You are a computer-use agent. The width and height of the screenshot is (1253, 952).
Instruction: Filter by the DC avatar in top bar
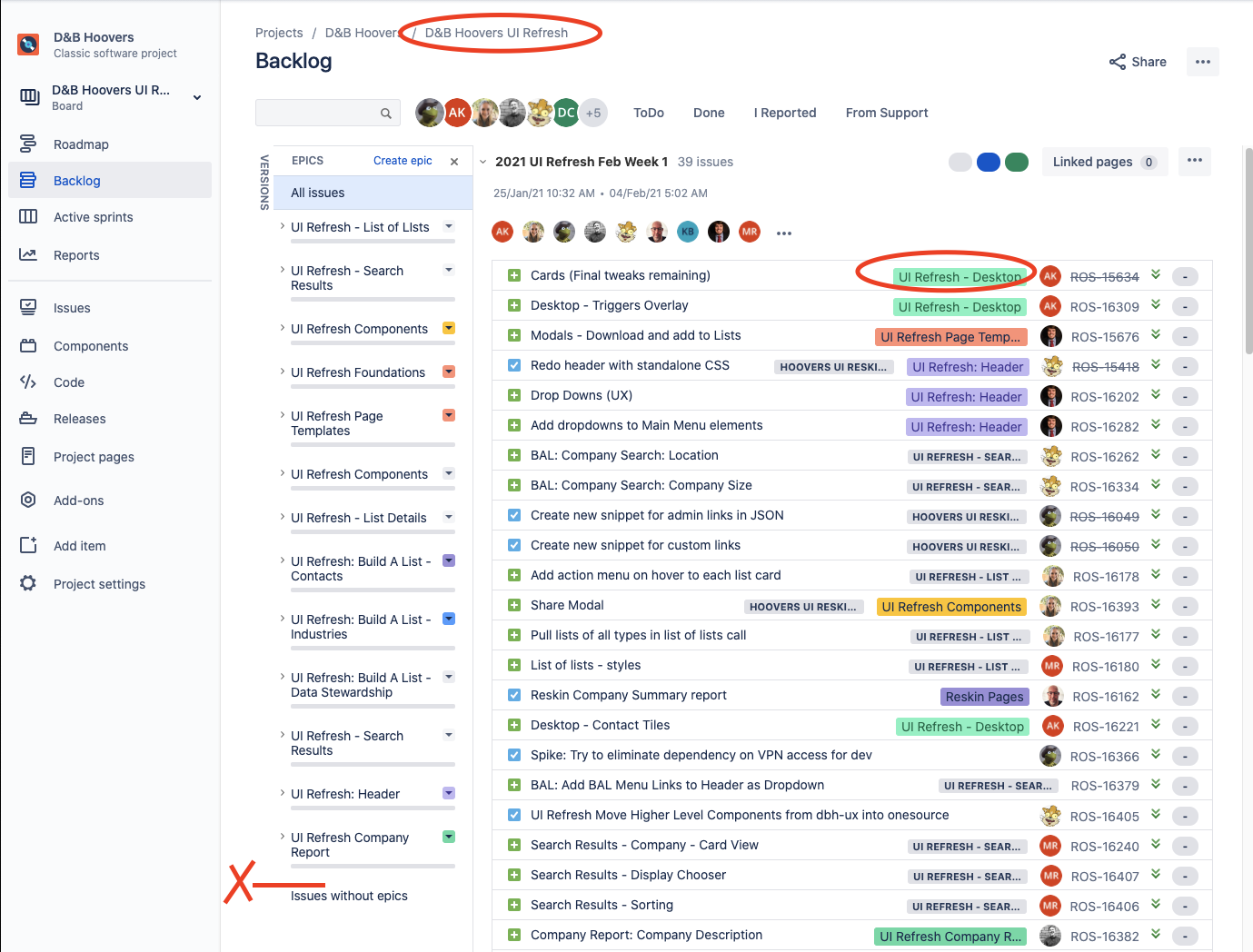pyautogui.click(x=566, y=113)
